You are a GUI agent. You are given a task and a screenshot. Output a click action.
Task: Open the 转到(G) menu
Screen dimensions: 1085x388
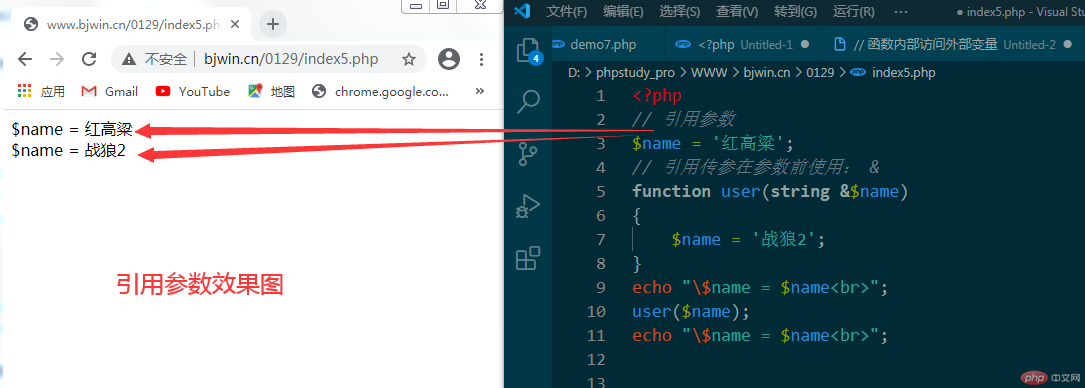pyautogui.click(x=796, y=12)
